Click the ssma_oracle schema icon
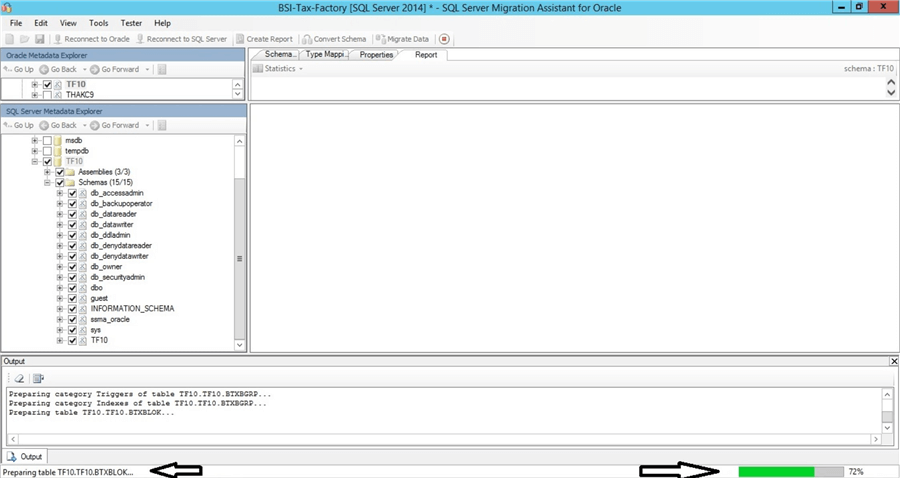Screen dimensions: 900x478 pos(83,320)
